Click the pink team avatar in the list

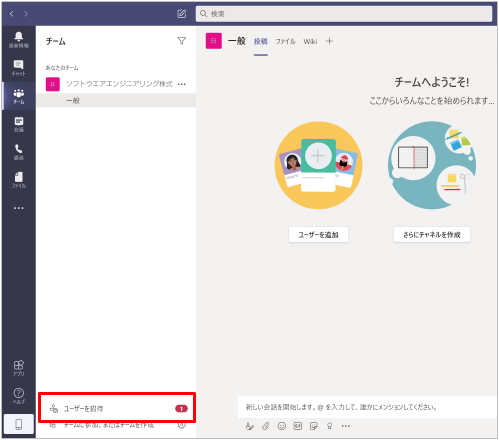click(53, 84)
